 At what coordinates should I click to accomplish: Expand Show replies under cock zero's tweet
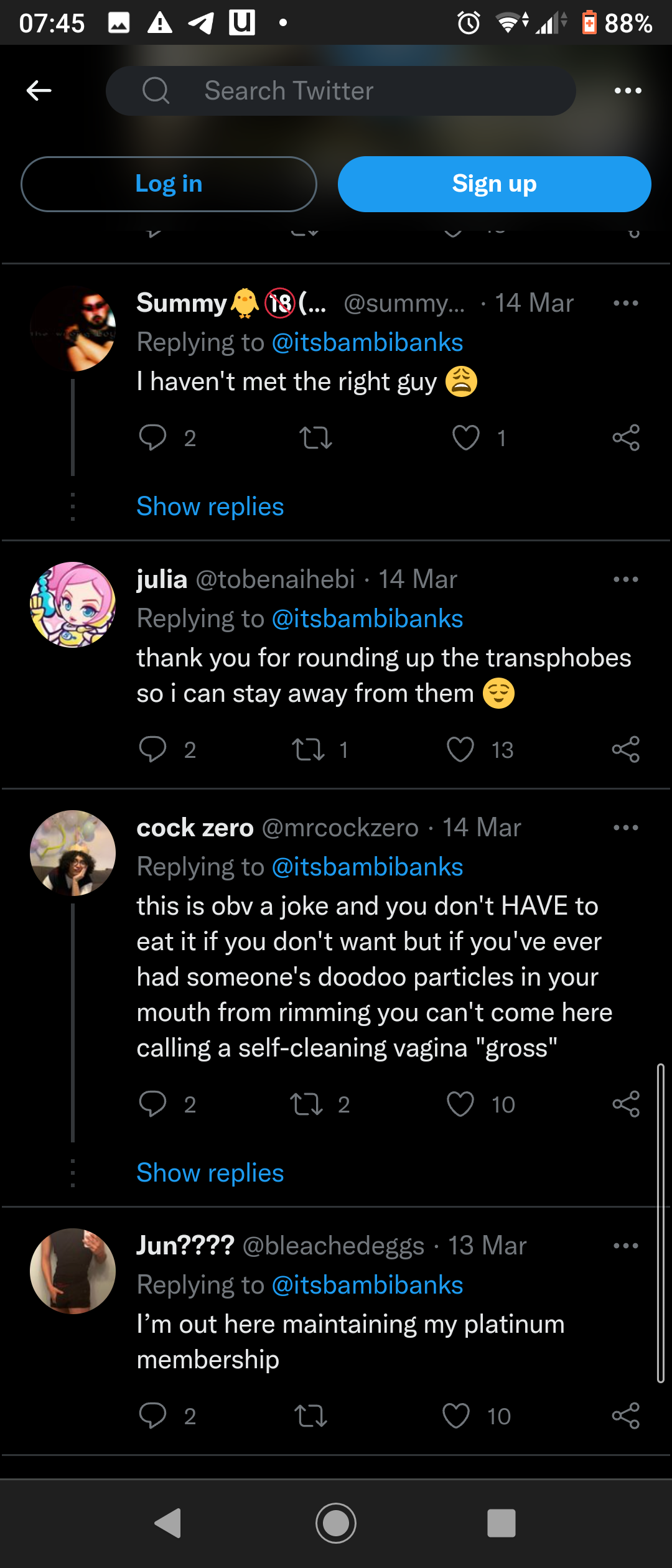click(x=210, y=1173)
